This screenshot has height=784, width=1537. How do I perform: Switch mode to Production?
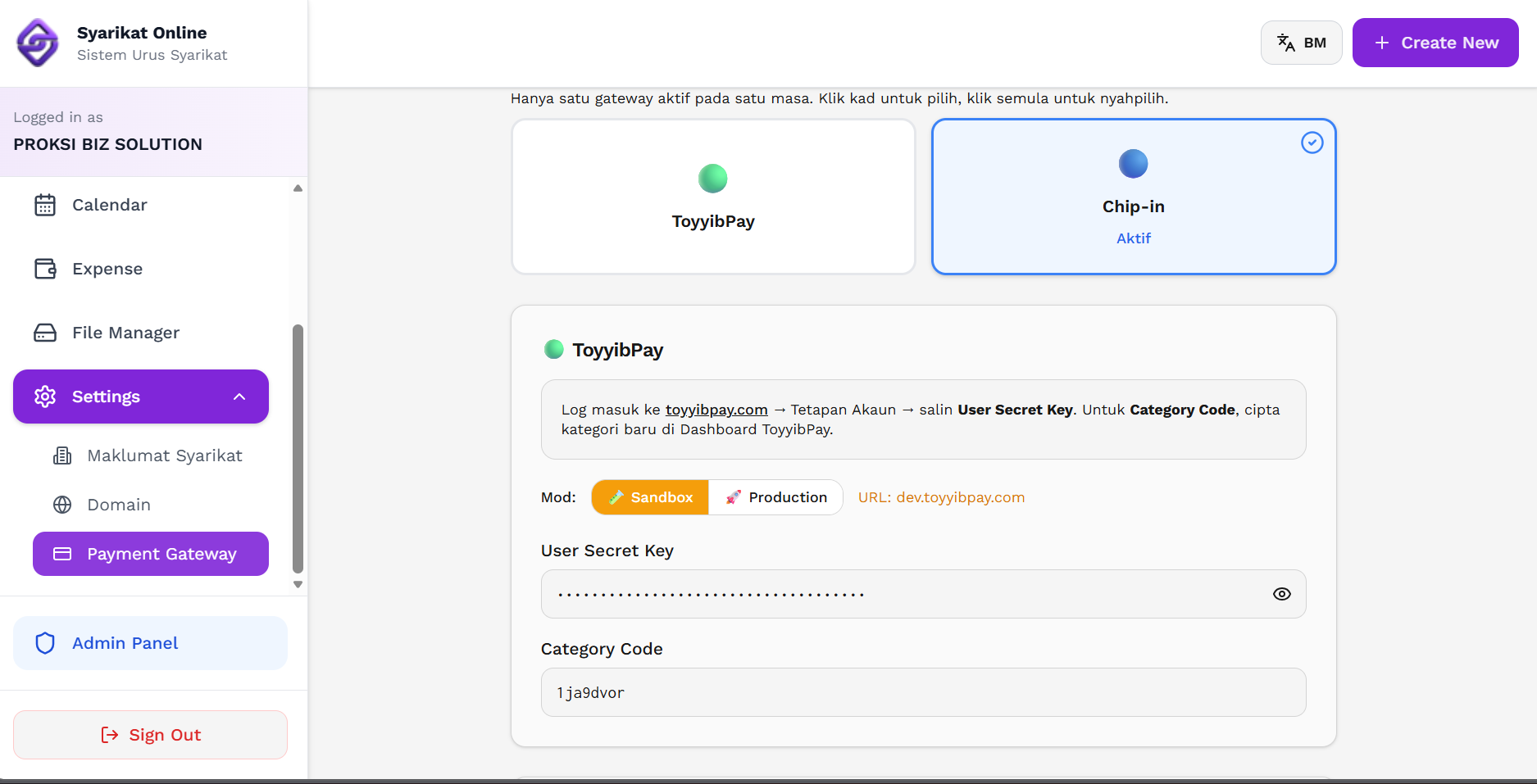775,497
